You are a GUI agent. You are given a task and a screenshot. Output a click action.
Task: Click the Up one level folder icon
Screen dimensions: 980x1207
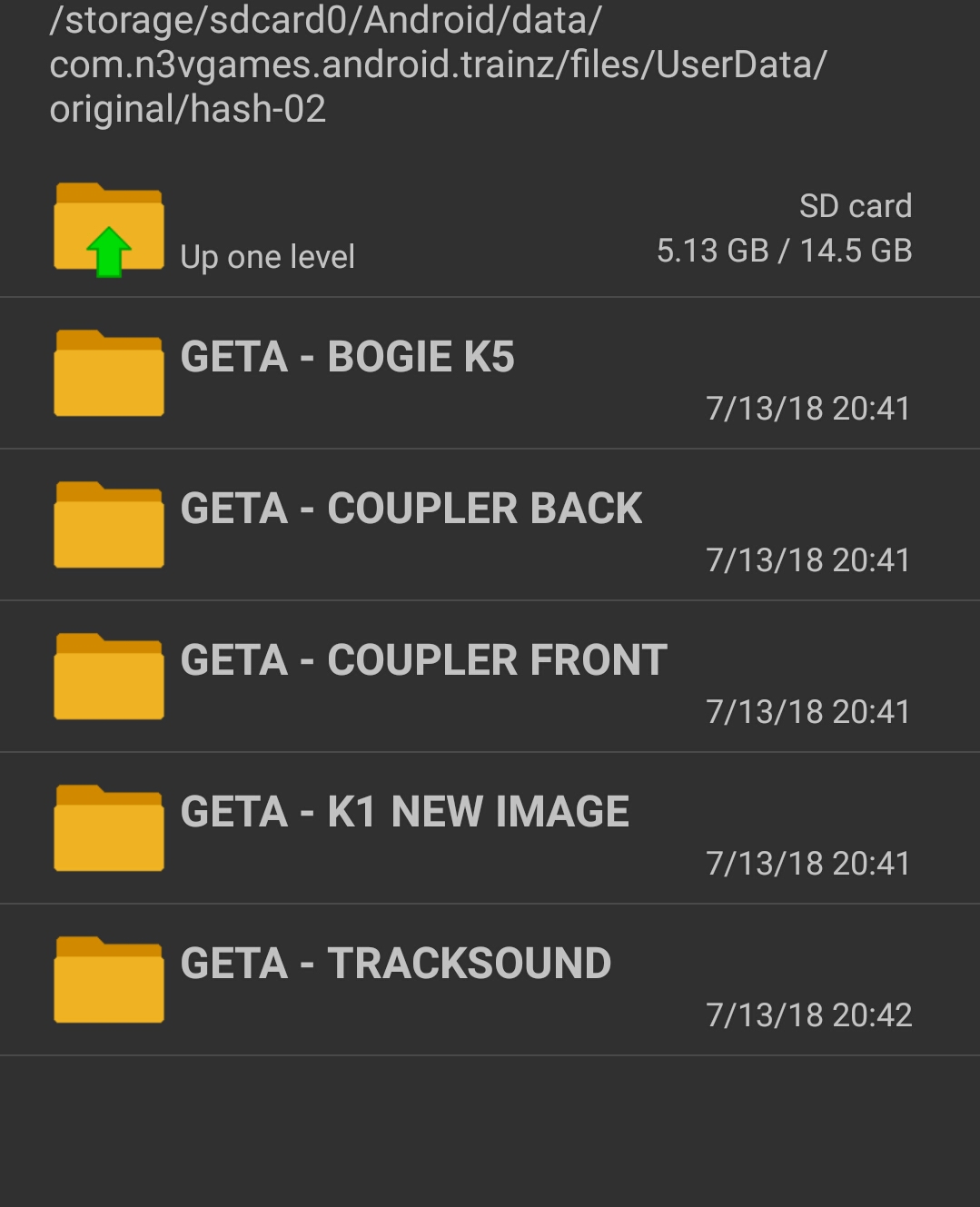click(109, 229)
